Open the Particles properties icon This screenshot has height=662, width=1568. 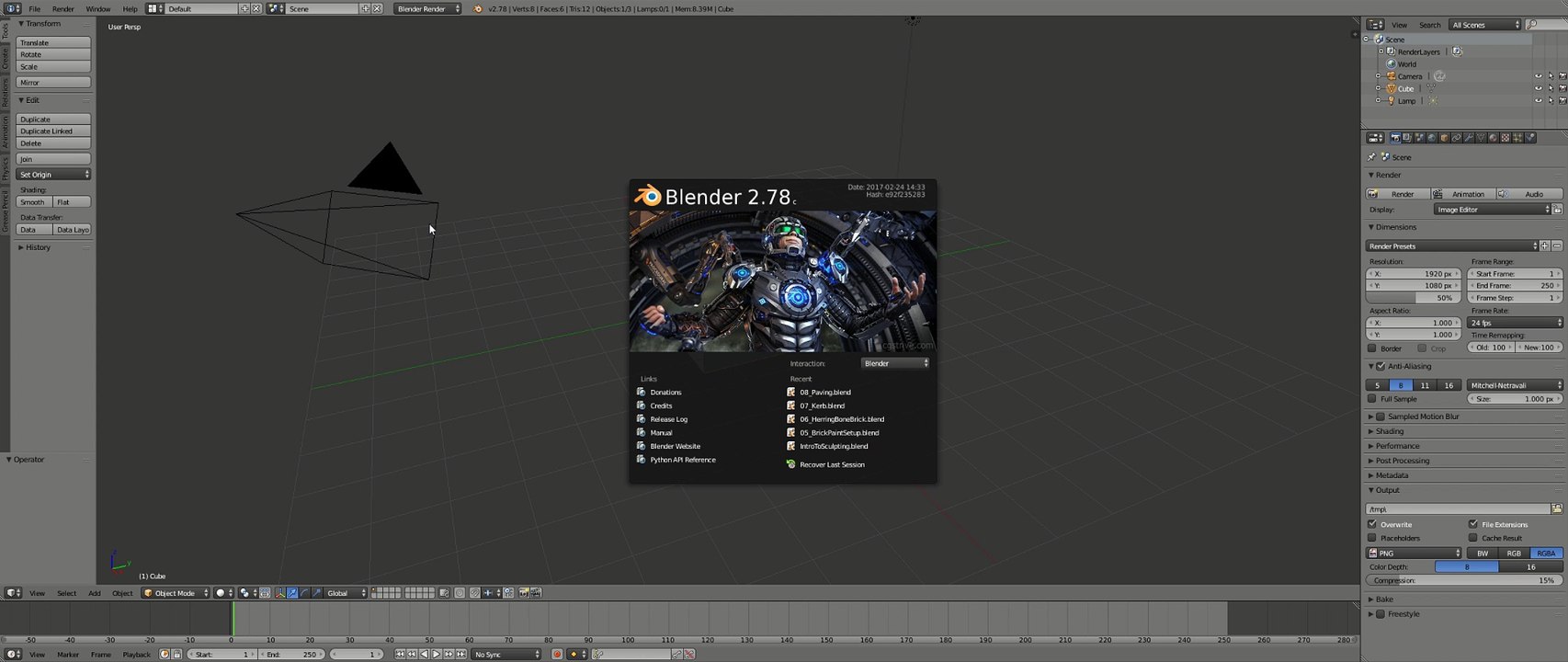coord(1517,138)
